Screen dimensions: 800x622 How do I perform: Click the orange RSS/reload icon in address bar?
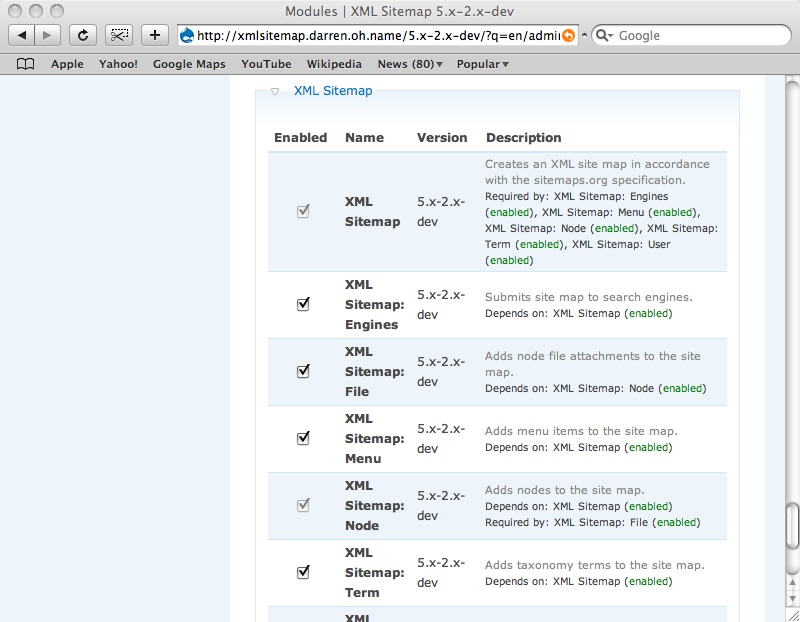pyautogui.click(x=568, y=35)
